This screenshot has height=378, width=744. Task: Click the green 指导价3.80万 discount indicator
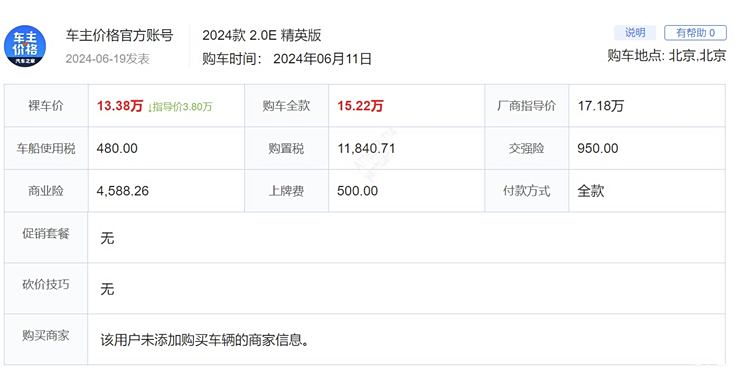[x=180, y=107]
